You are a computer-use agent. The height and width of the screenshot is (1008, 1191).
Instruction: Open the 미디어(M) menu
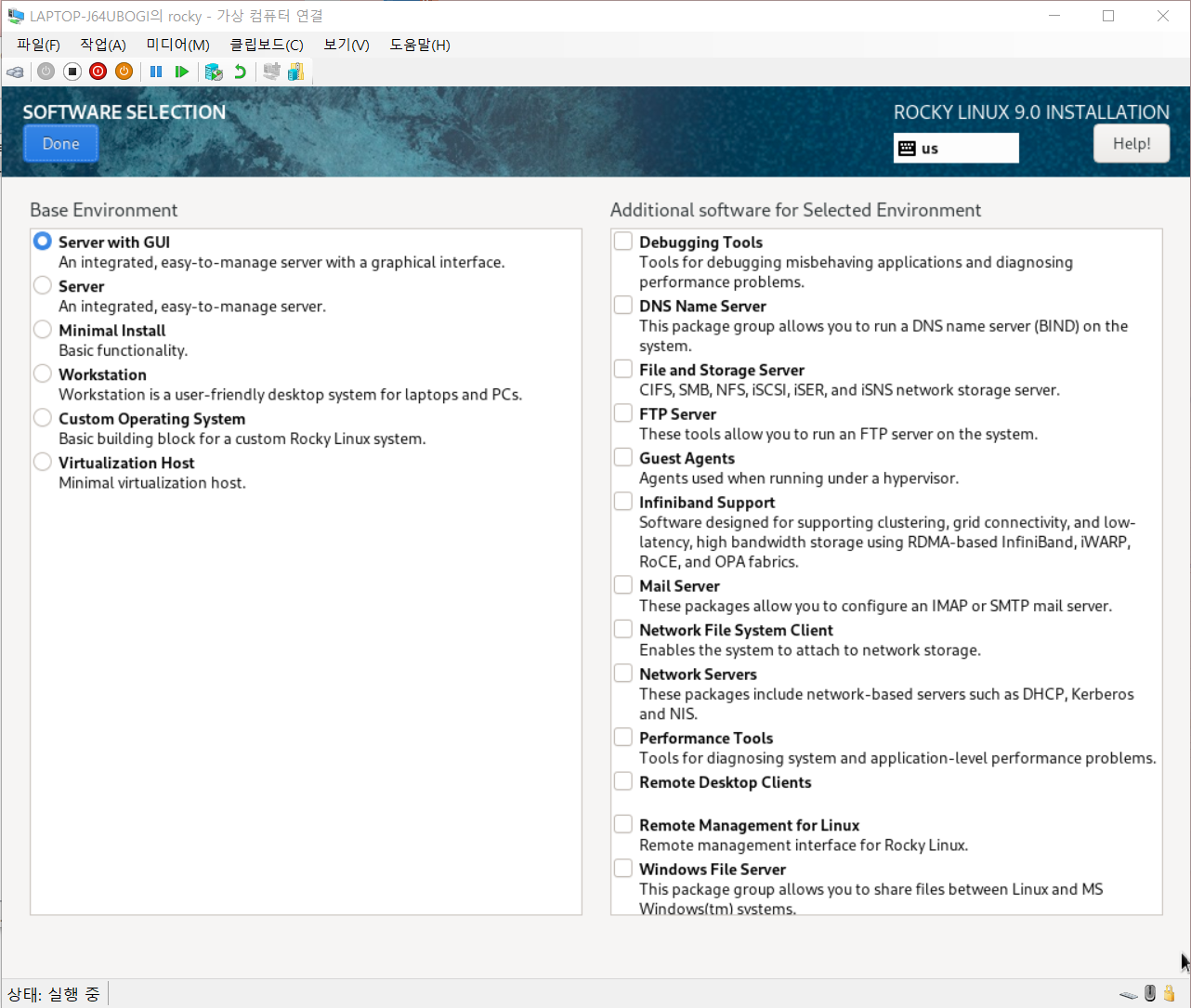pyautogui.click(x=178, y=45)
